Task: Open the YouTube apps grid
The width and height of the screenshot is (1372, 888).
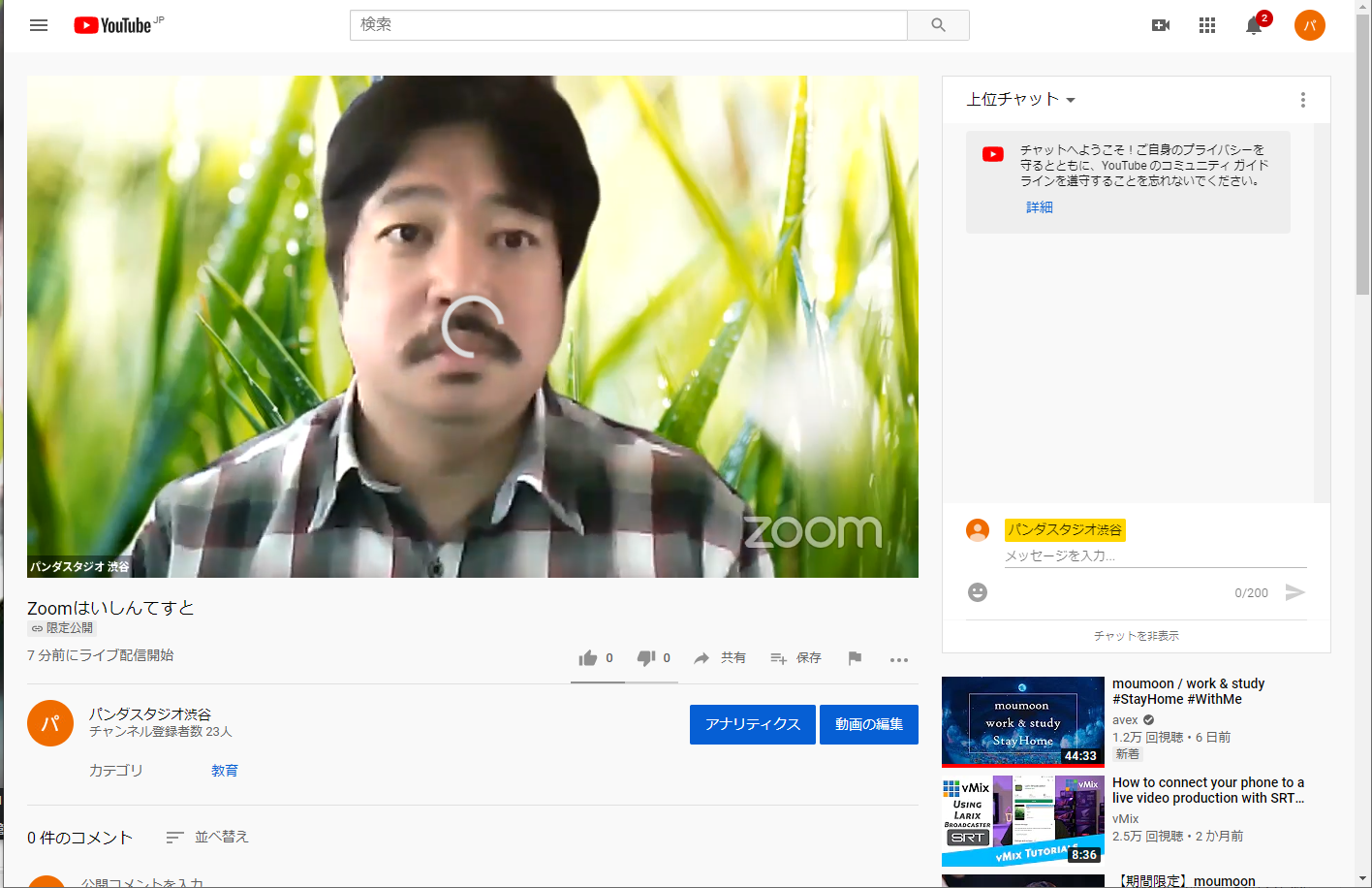Action: click(x=1206, y=25)
